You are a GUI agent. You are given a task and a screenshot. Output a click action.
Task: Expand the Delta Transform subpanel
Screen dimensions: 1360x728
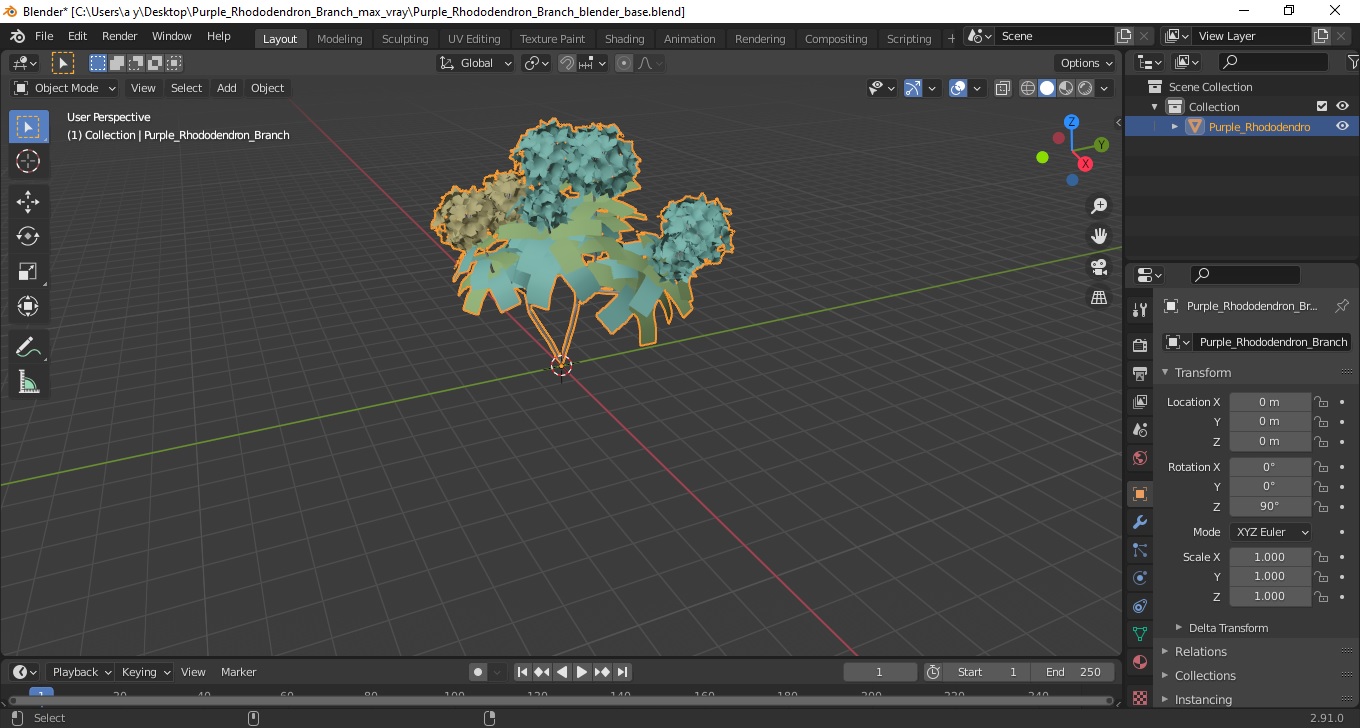1228,628
